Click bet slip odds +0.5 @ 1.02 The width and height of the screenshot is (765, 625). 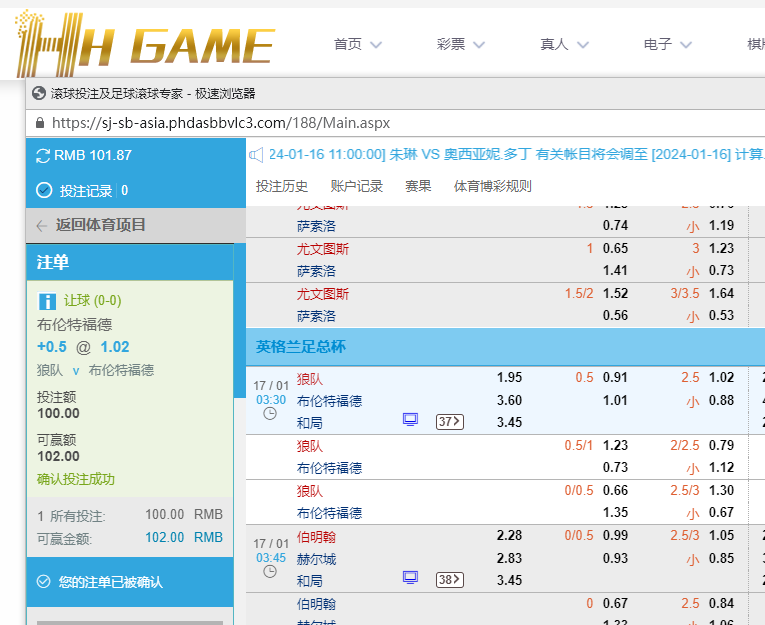[x=83, y=347]
